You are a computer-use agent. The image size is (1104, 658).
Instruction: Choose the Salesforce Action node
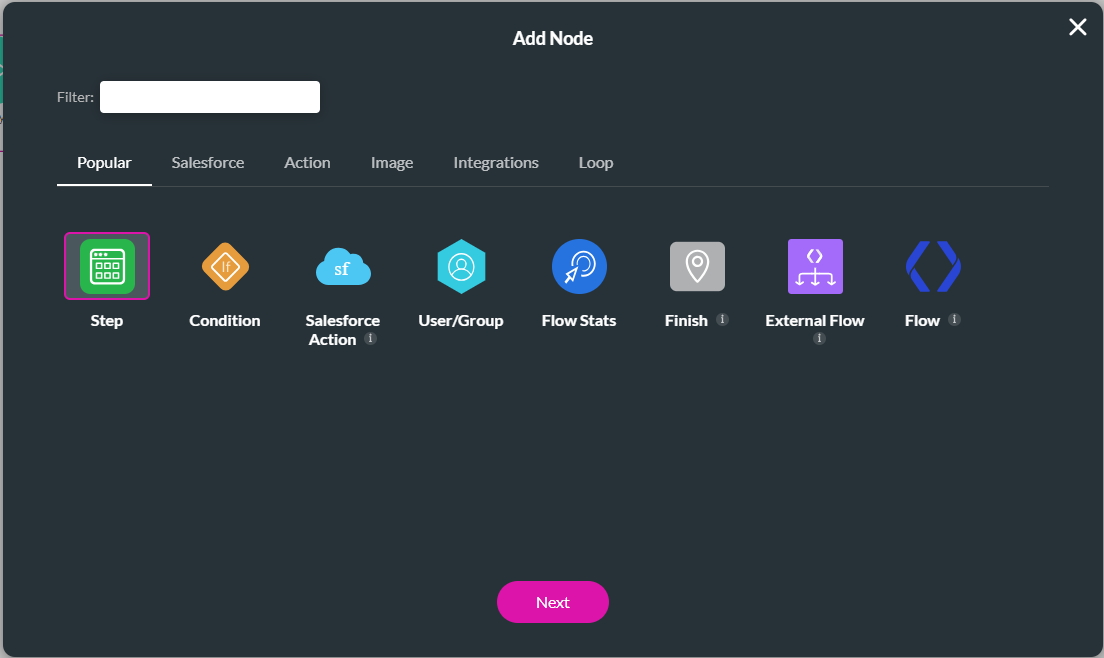[x=343, y=266]
